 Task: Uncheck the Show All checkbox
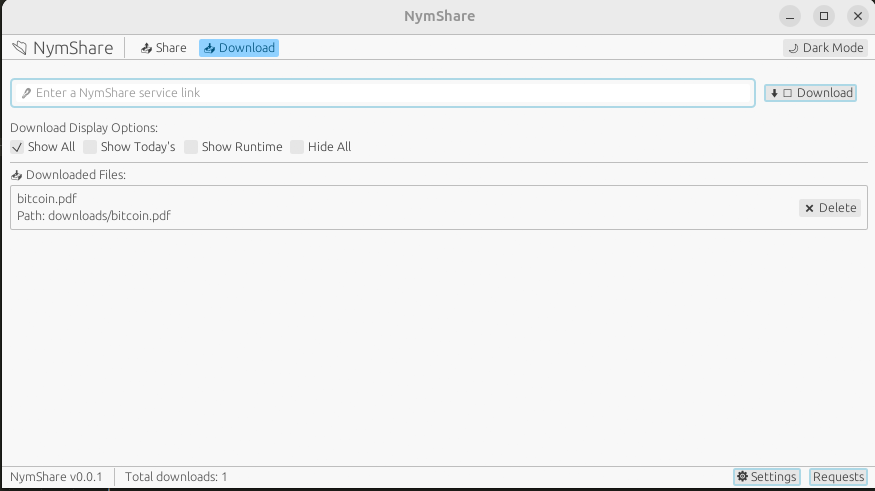pos(17,147)
